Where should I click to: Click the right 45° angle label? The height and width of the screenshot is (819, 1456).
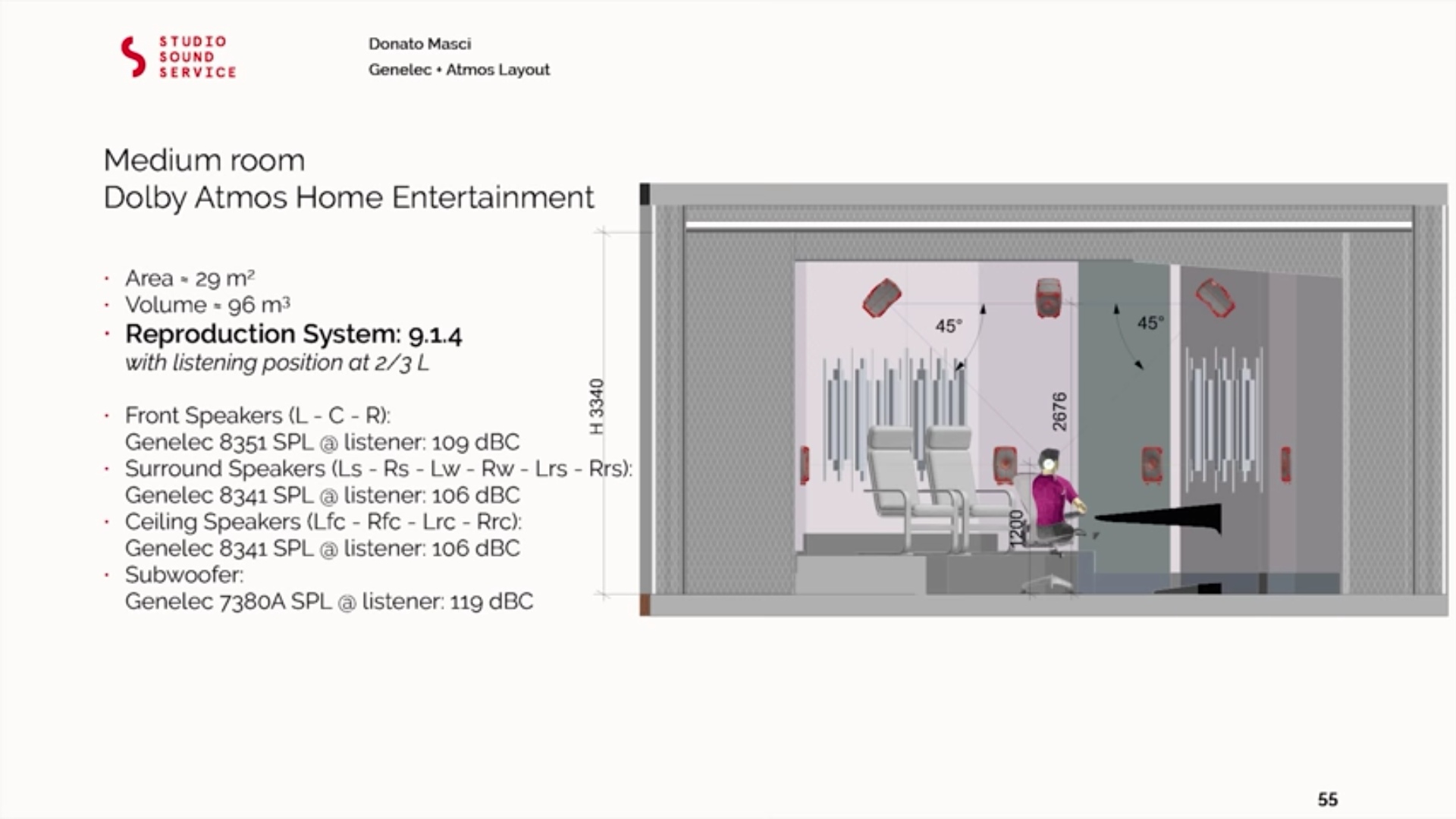tap(1150, 323)
